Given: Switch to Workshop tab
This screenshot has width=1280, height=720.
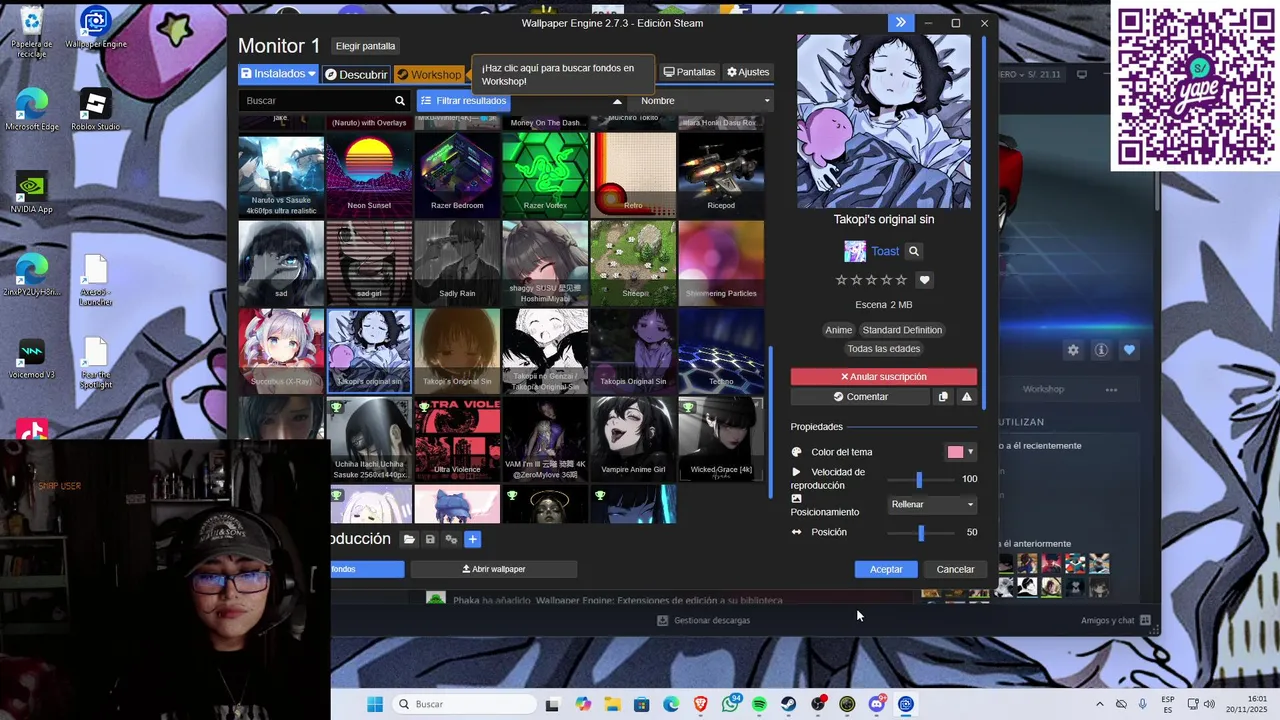Looking at the screenshot, I should (429, 74).
